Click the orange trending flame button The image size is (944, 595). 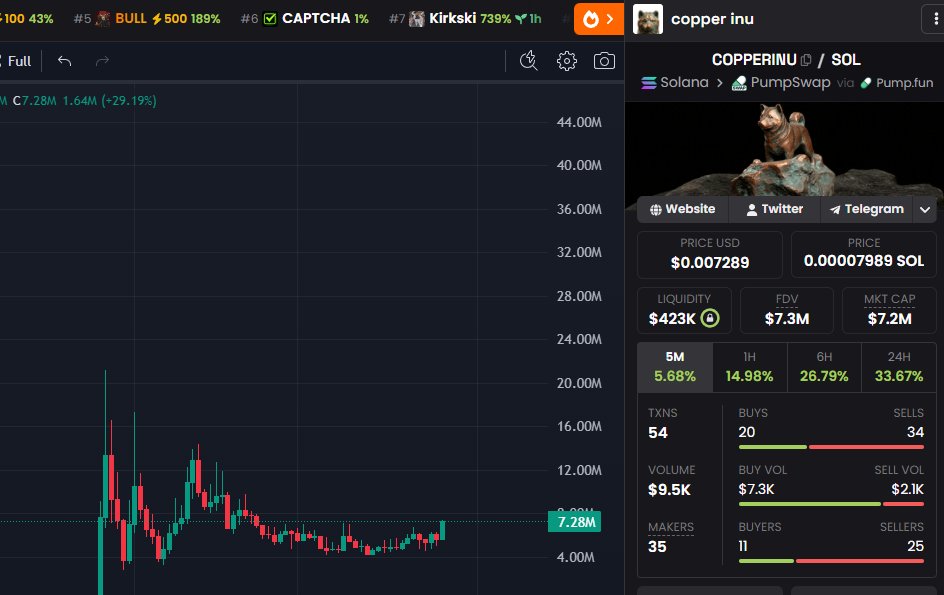click(x=598, y=19)
